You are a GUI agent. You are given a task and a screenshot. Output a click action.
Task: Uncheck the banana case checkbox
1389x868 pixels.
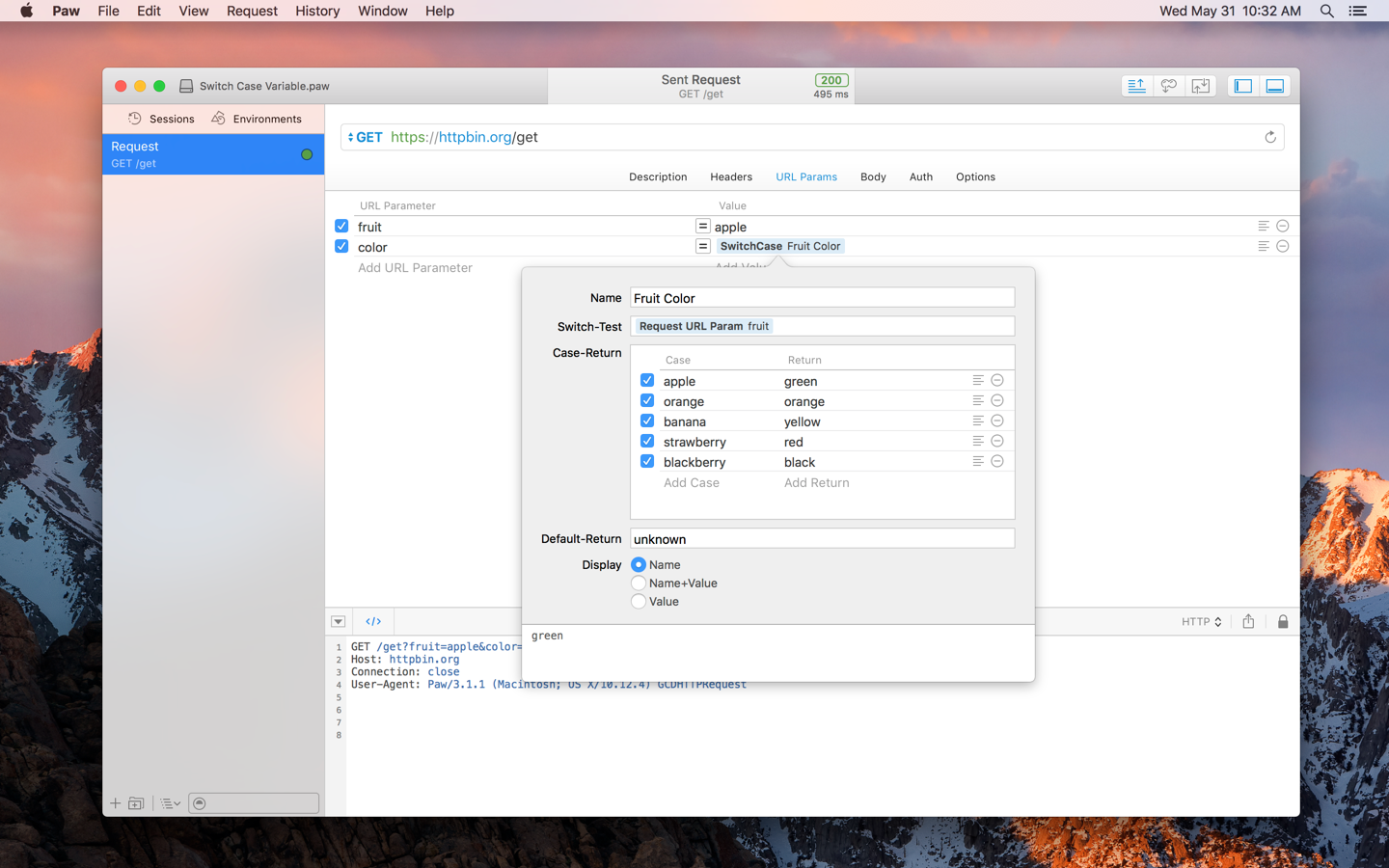(647, 421)
